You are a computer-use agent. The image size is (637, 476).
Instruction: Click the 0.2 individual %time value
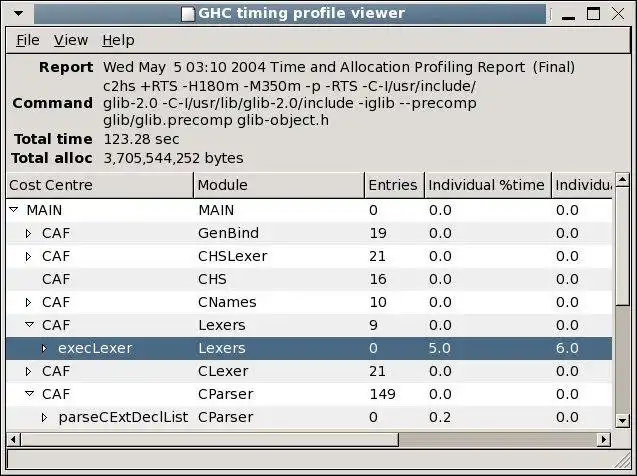pyautogui.click(x=440, y=417)
